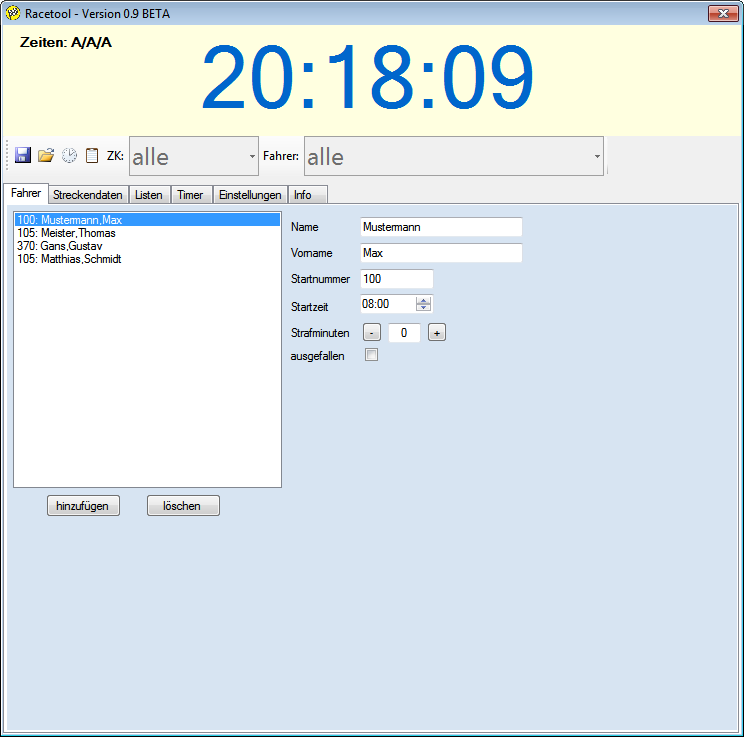
Task: Click the clock icon in toolbar
Action: click(69, 155)
